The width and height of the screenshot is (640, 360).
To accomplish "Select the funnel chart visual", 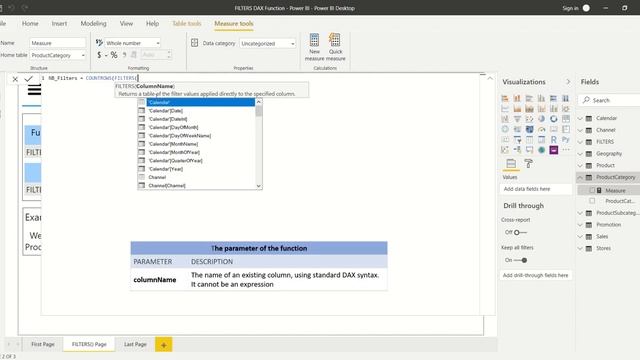I will tap(517, 119).
